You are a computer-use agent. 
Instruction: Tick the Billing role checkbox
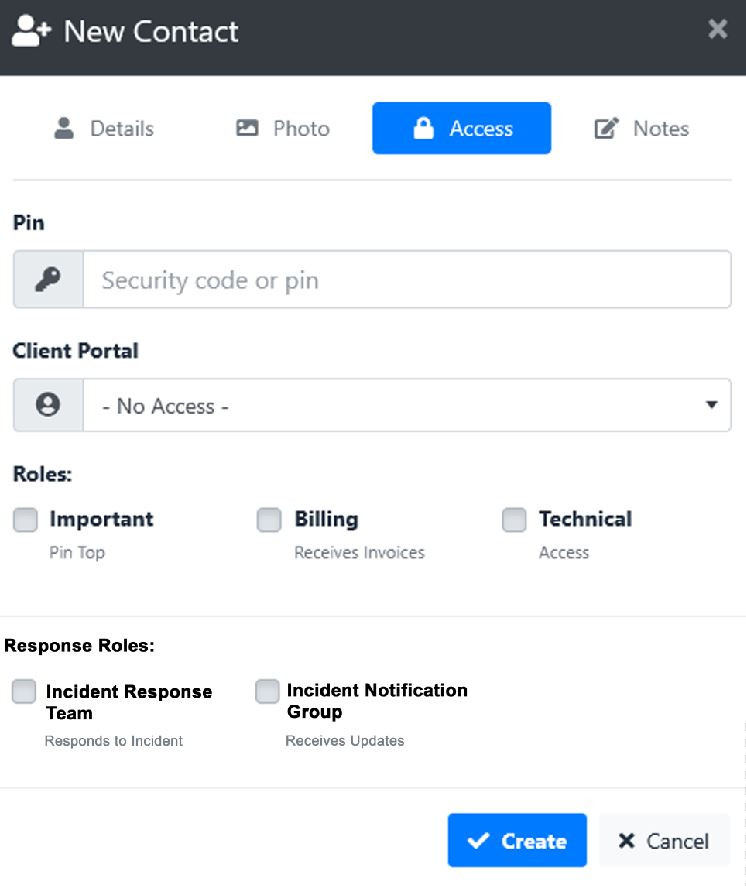[269, 519]
